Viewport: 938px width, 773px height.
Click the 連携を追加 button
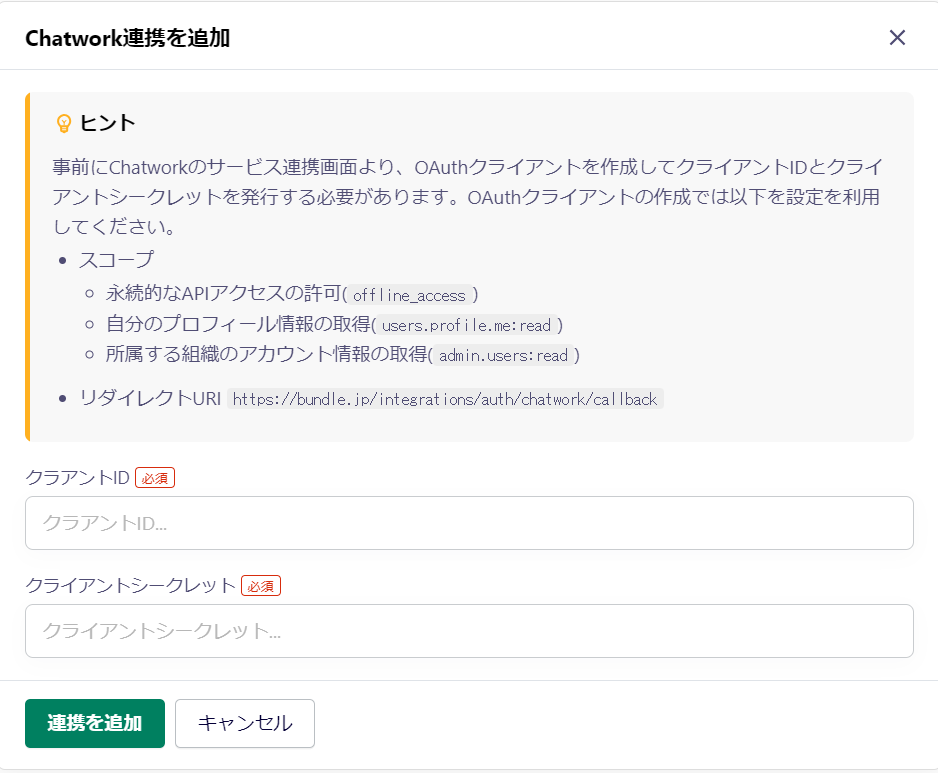click(x=95, y=723)
